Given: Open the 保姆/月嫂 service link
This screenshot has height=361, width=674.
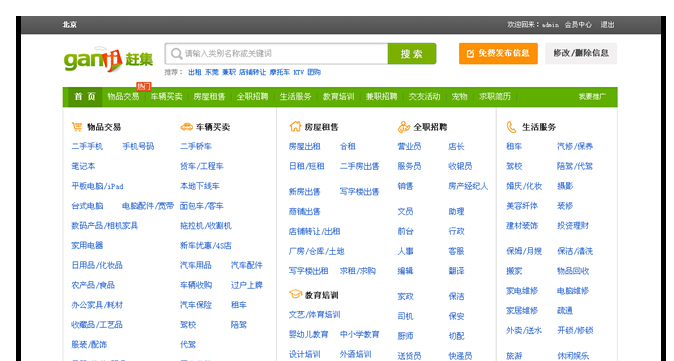Looking at the screenshot, I should click(524, 251).
